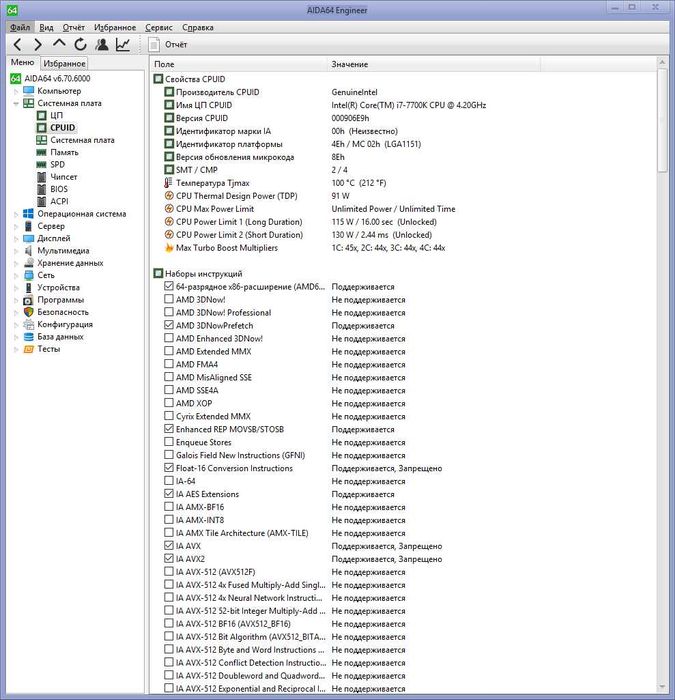The height and width of the screenshot is (700, 675).
Task: Click the Хранение данных drive icon
Action: click(29, 263)
